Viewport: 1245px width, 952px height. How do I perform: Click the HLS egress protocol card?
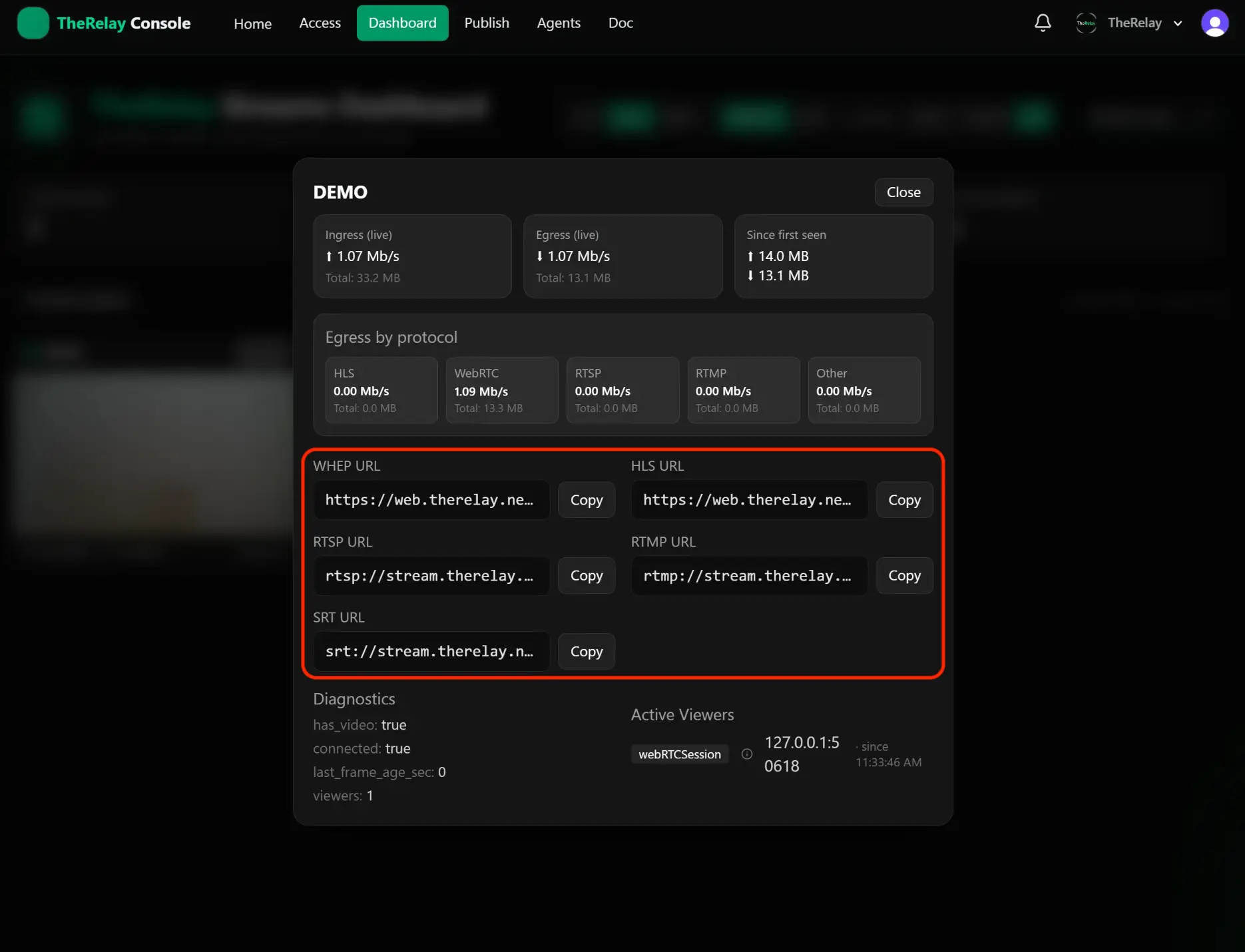(381, 390)
